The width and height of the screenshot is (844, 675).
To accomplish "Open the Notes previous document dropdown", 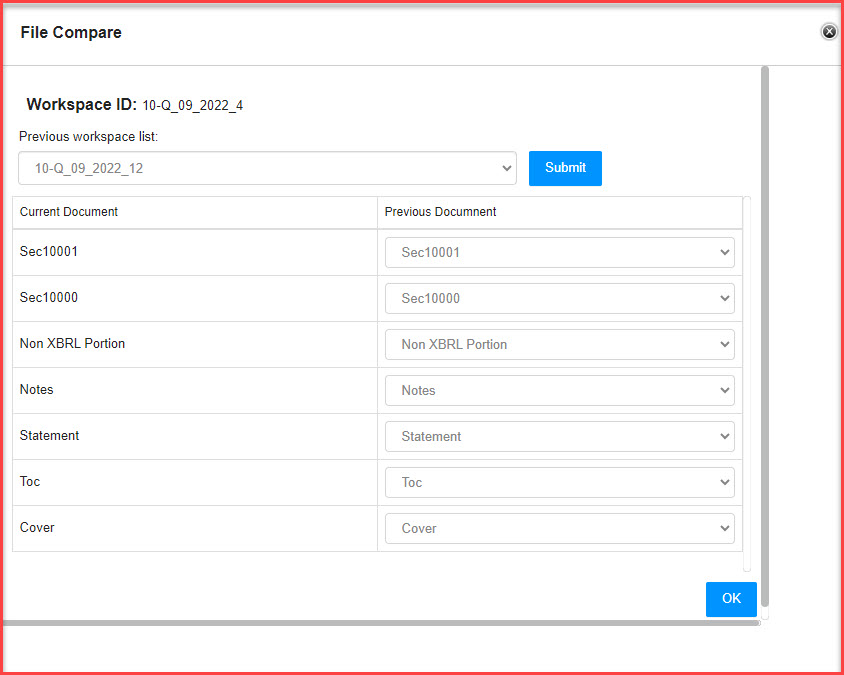I will point(560,390).
